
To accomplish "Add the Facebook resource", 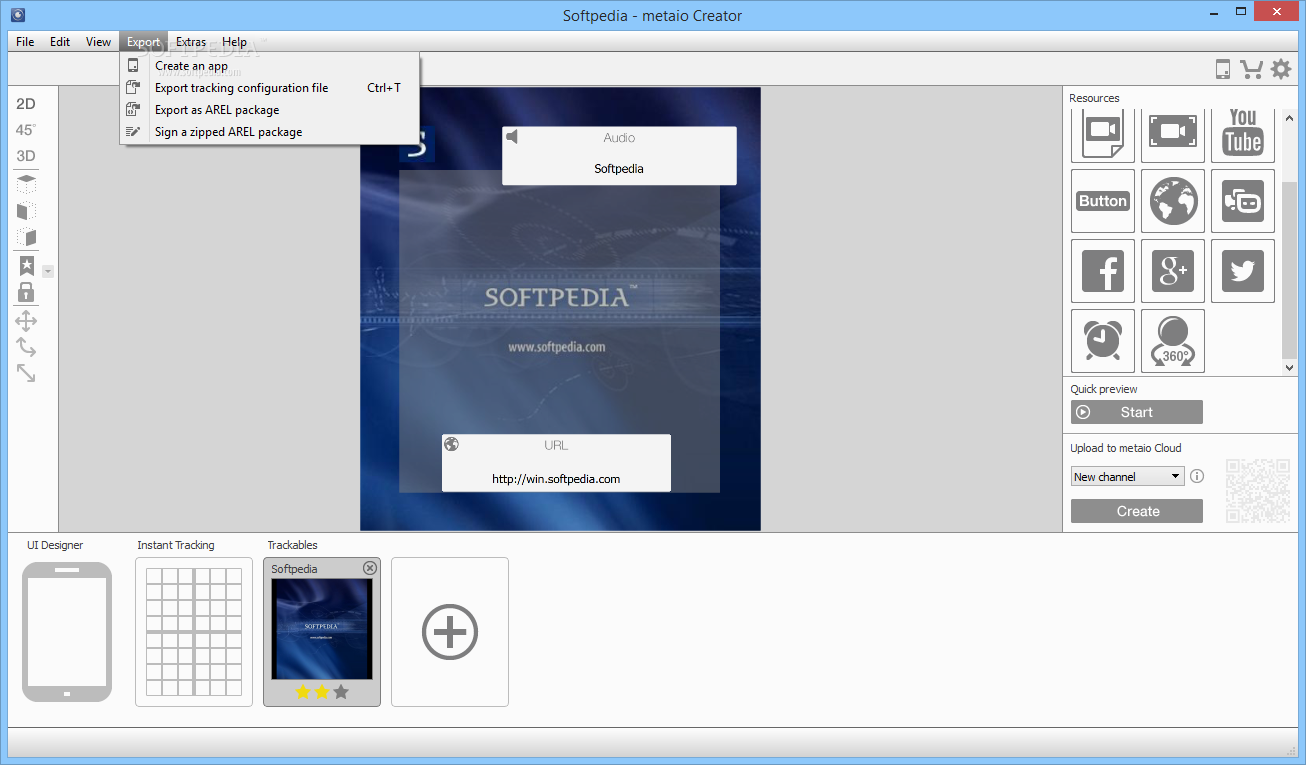I will pos(1103,271).
